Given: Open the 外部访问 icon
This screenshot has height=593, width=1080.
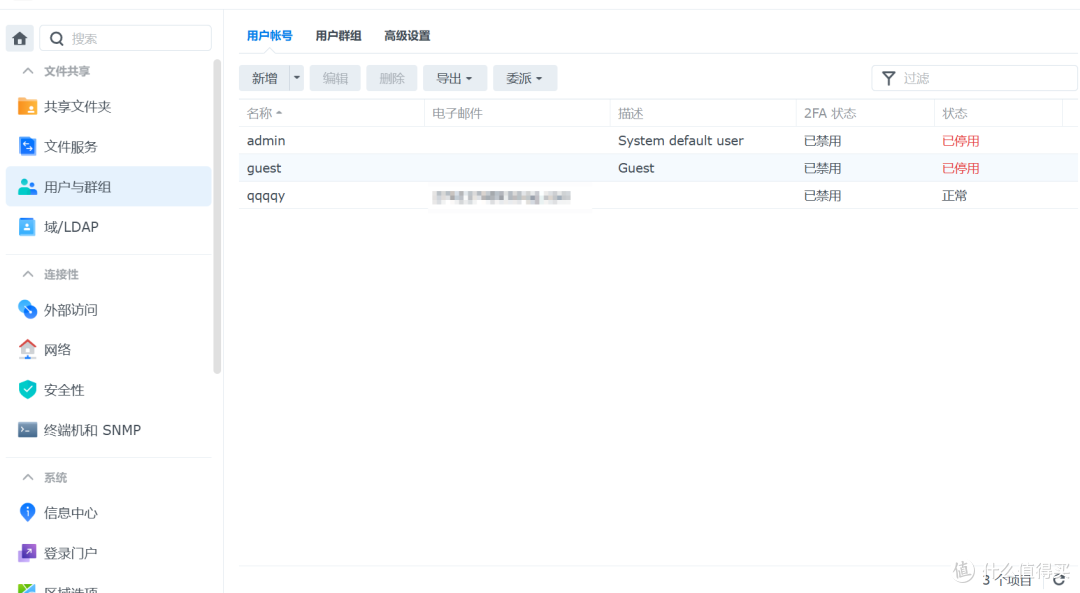Looking at the screenshot, I should pyautogui.click(x=27, y=310).
